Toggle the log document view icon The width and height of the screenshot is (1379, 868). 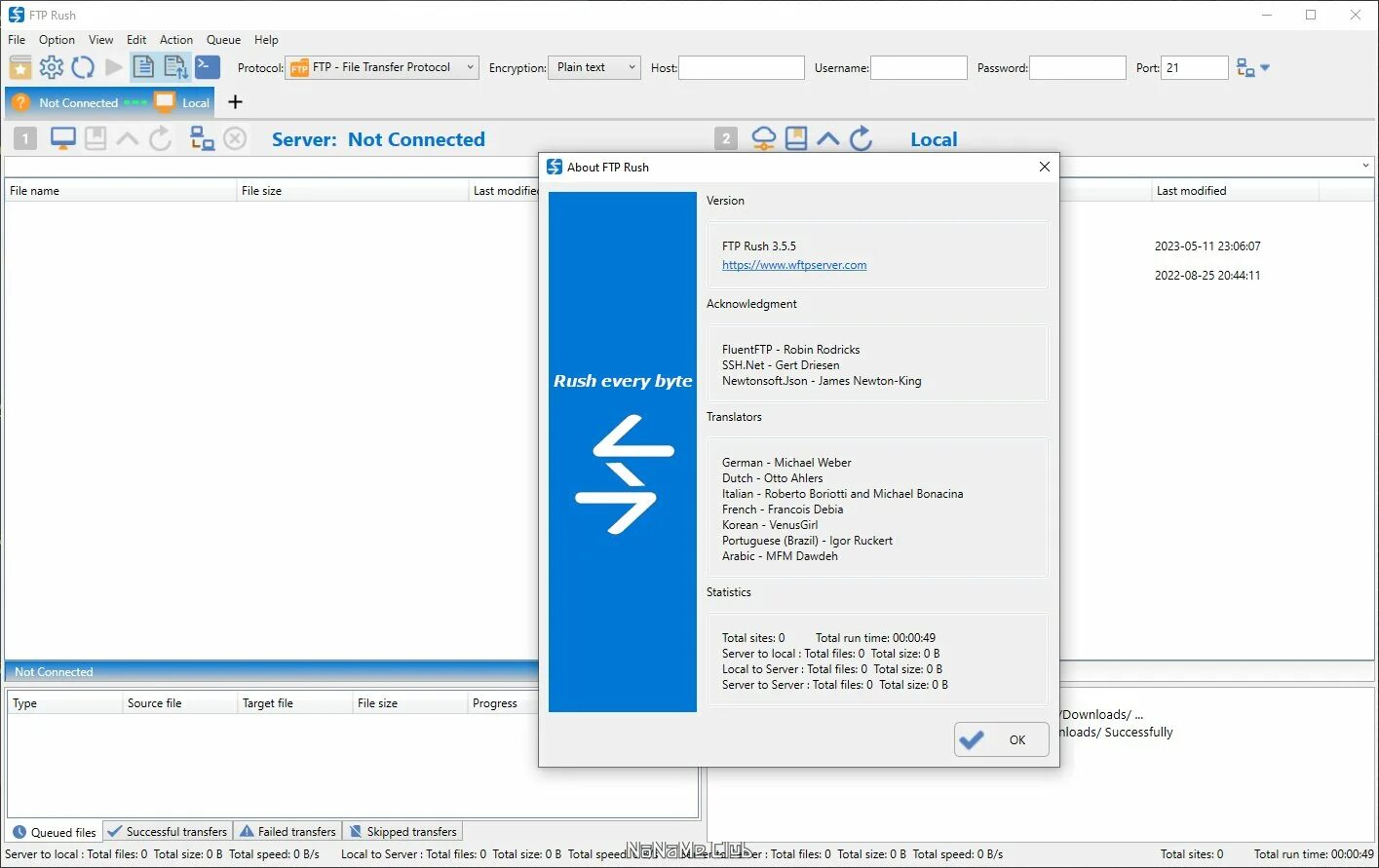[143, 67]
